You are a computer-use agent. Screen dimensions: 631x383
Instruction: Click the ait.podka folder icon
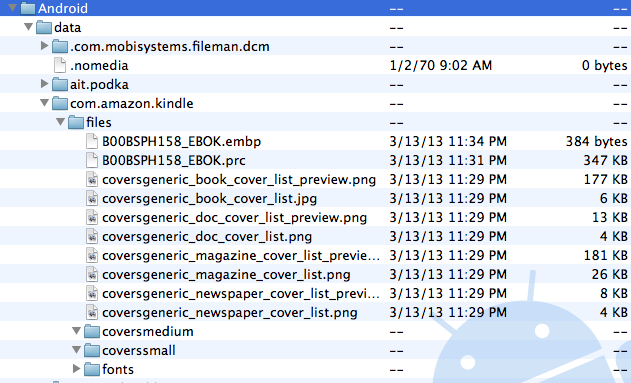60,84
